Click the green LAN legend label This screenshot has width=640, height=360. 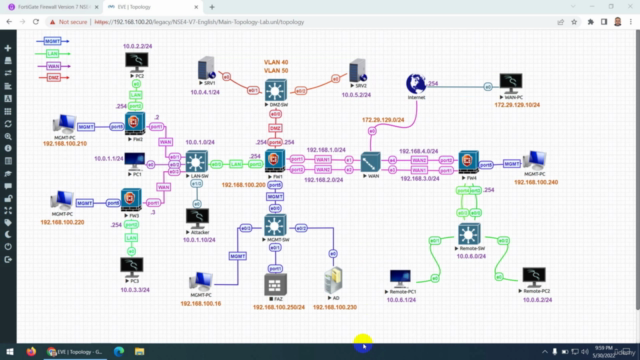pyautogui.click(x=53, y=53)
